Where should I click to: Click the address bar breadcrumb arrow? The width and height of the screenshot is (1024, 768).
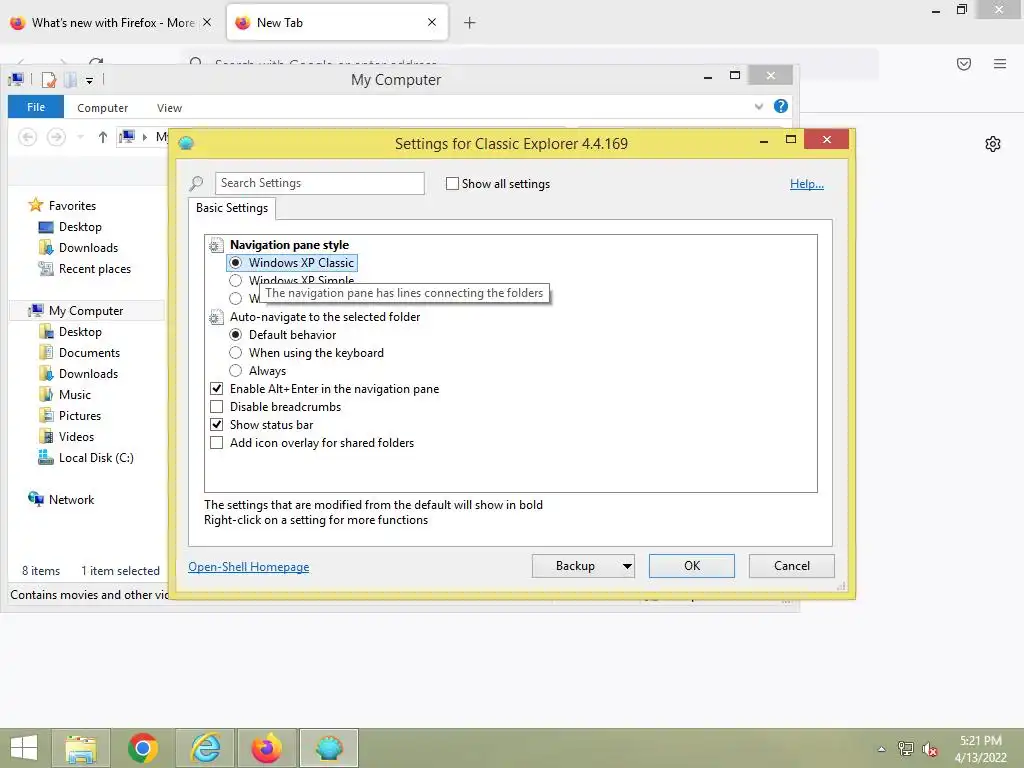tap(145, 137)
